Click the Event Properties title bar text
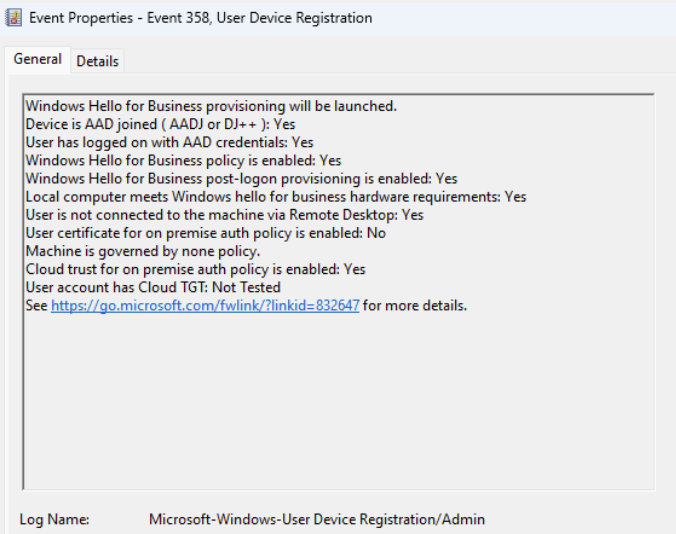676x534 pixels. click(201, 18)
